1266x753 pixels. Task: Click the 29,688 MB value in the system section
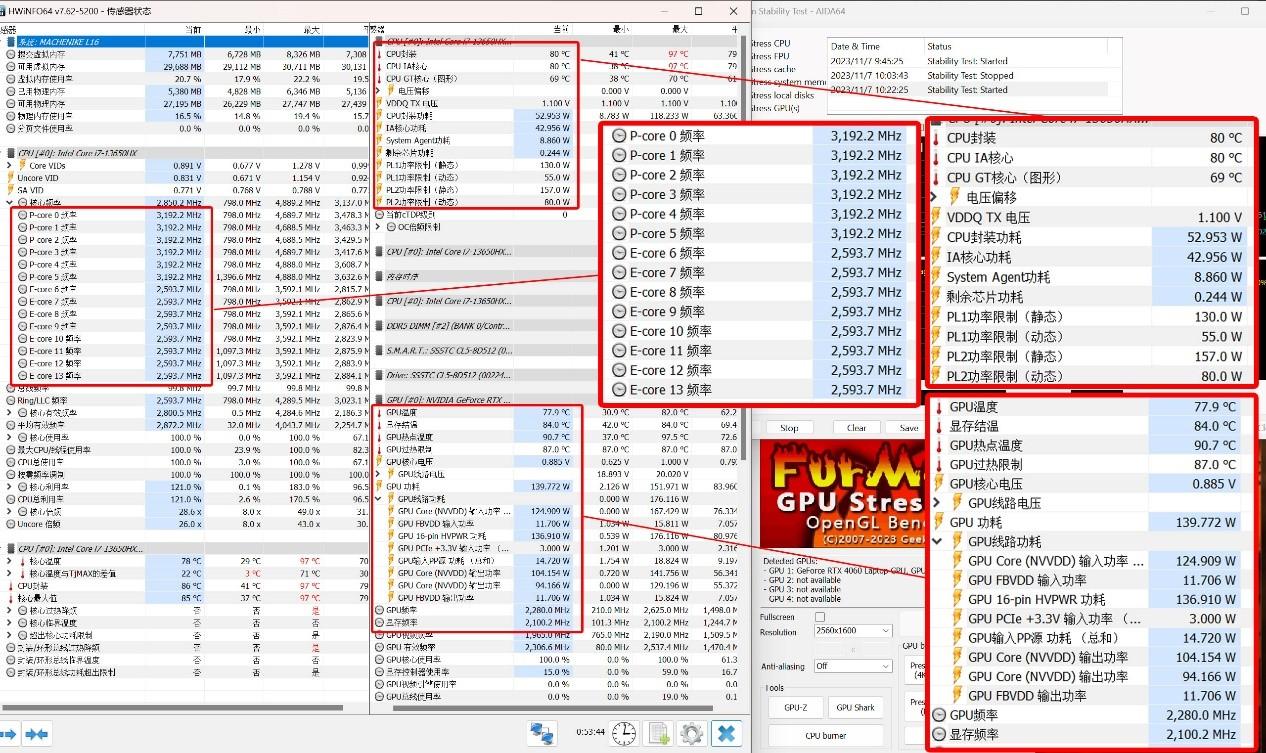183,66
